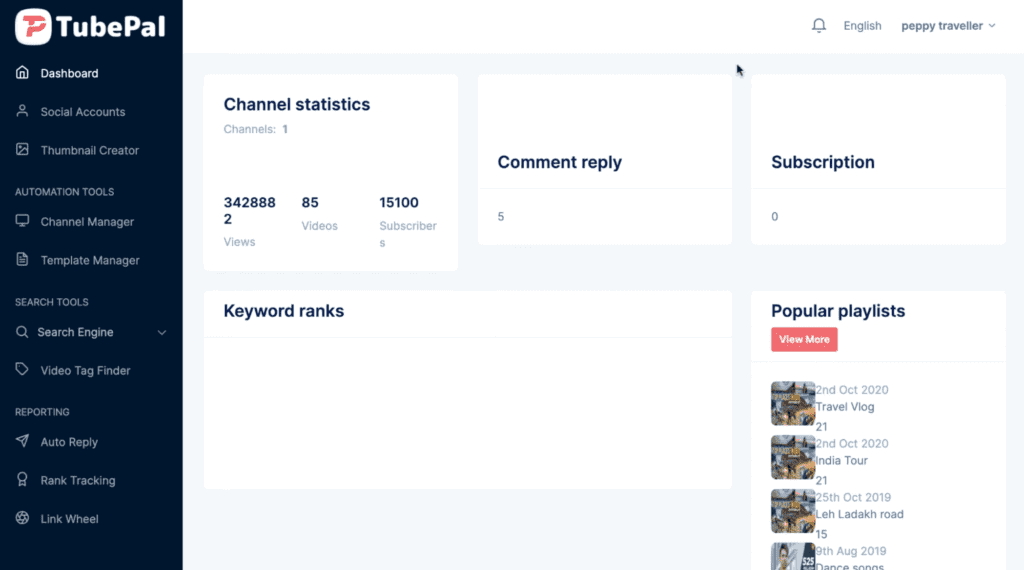Click the 15100 subscribers count
Screen dimensions: 1024x570
(x=398, y=202)
